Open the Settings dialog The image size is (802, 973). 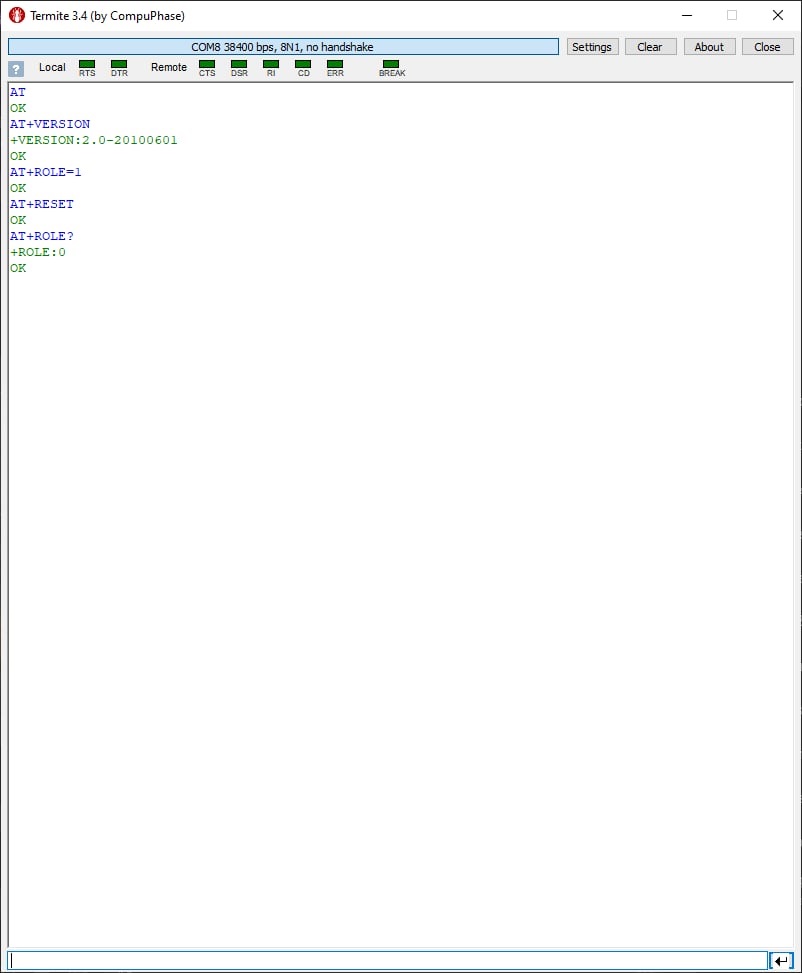(592, 47)
